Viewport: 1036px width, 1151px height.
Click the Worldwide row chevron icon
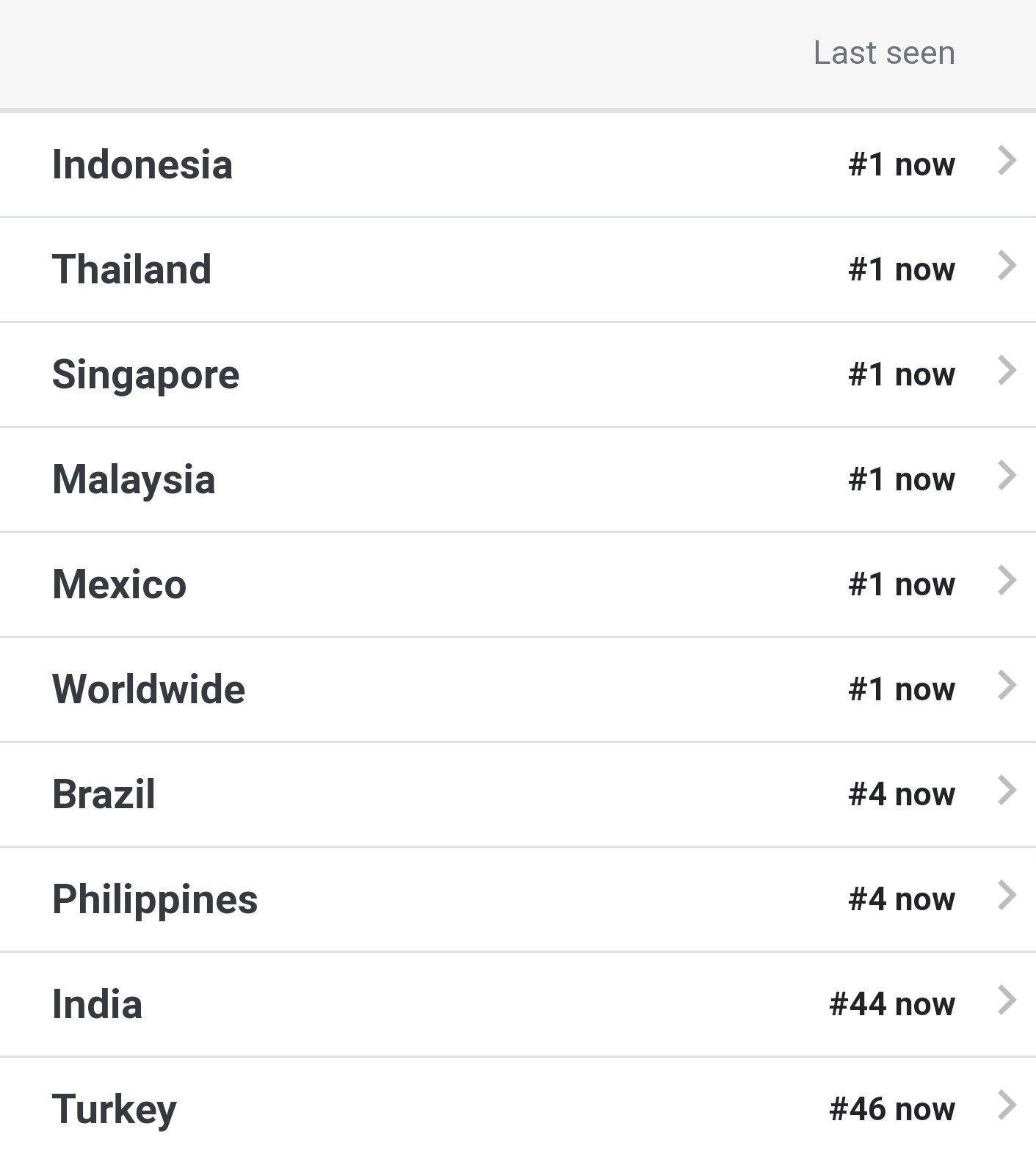[x=1007, y=686]
